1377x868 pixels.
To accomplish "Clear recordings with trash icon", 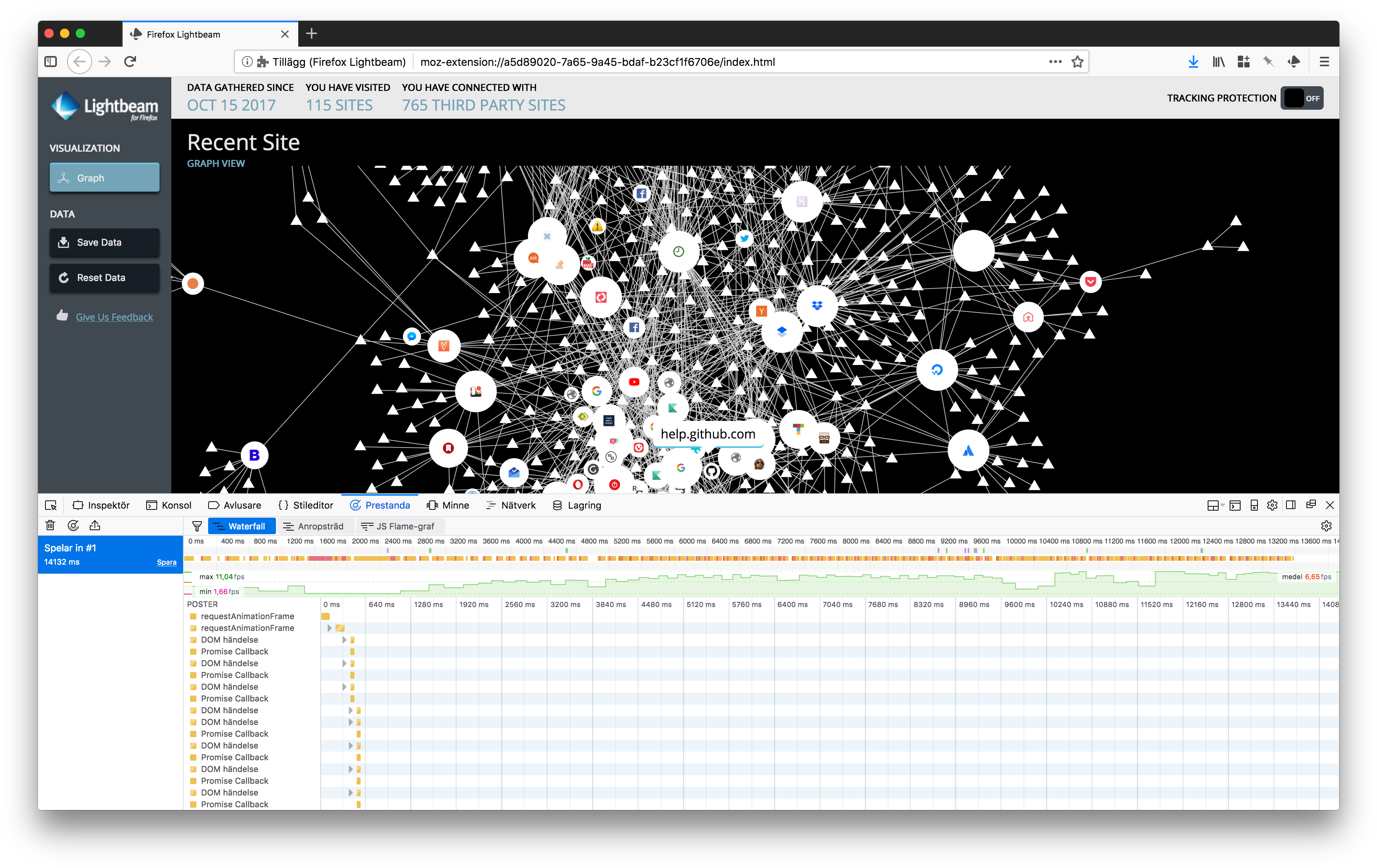I will [50, 525].
